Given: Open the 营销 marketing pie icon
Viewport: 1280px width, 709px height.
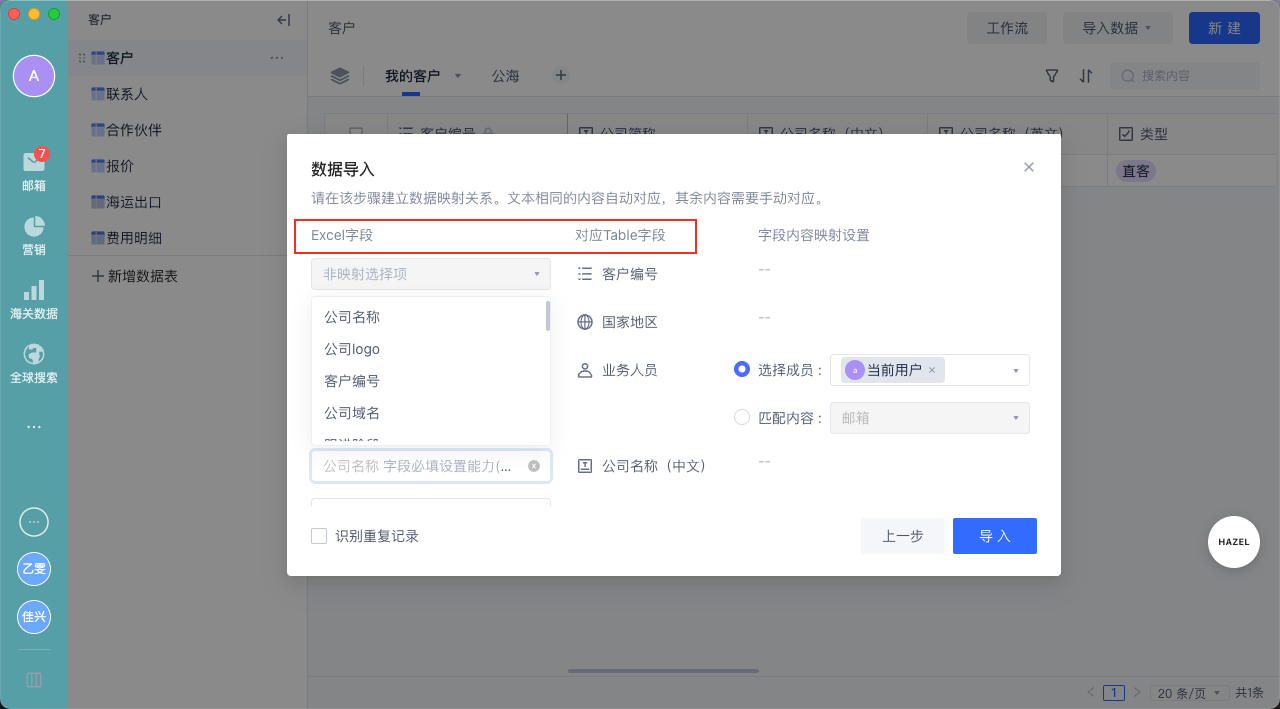Looking at the screenshot, I should click(34, 227).
